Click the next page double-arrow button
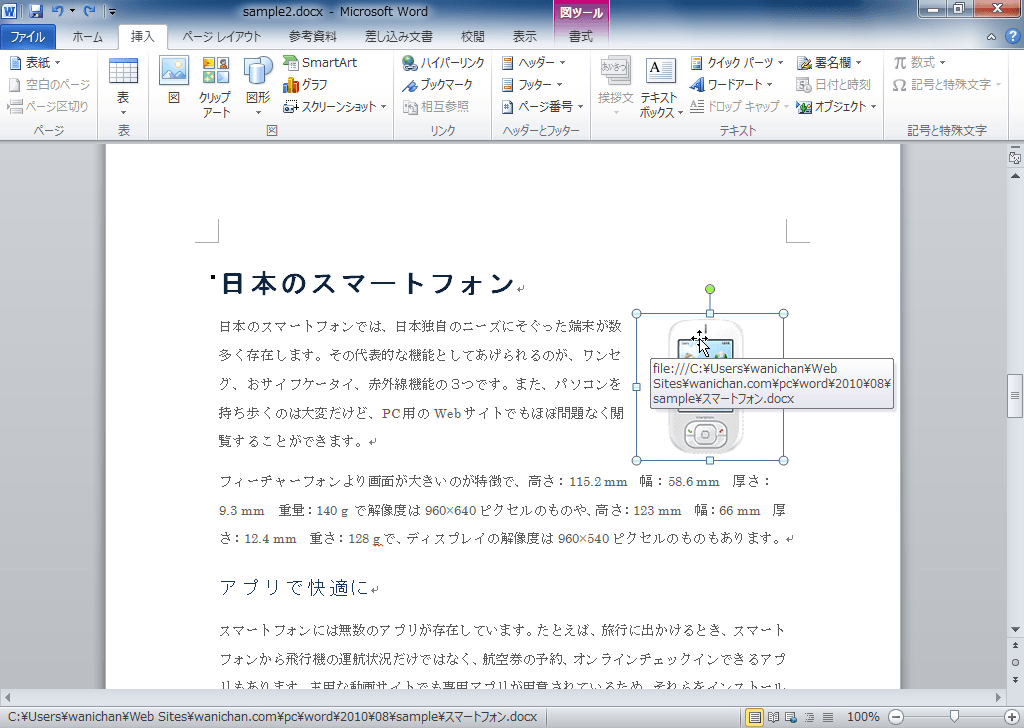This screenshot has width=1024, height=728. (1015, 679)
